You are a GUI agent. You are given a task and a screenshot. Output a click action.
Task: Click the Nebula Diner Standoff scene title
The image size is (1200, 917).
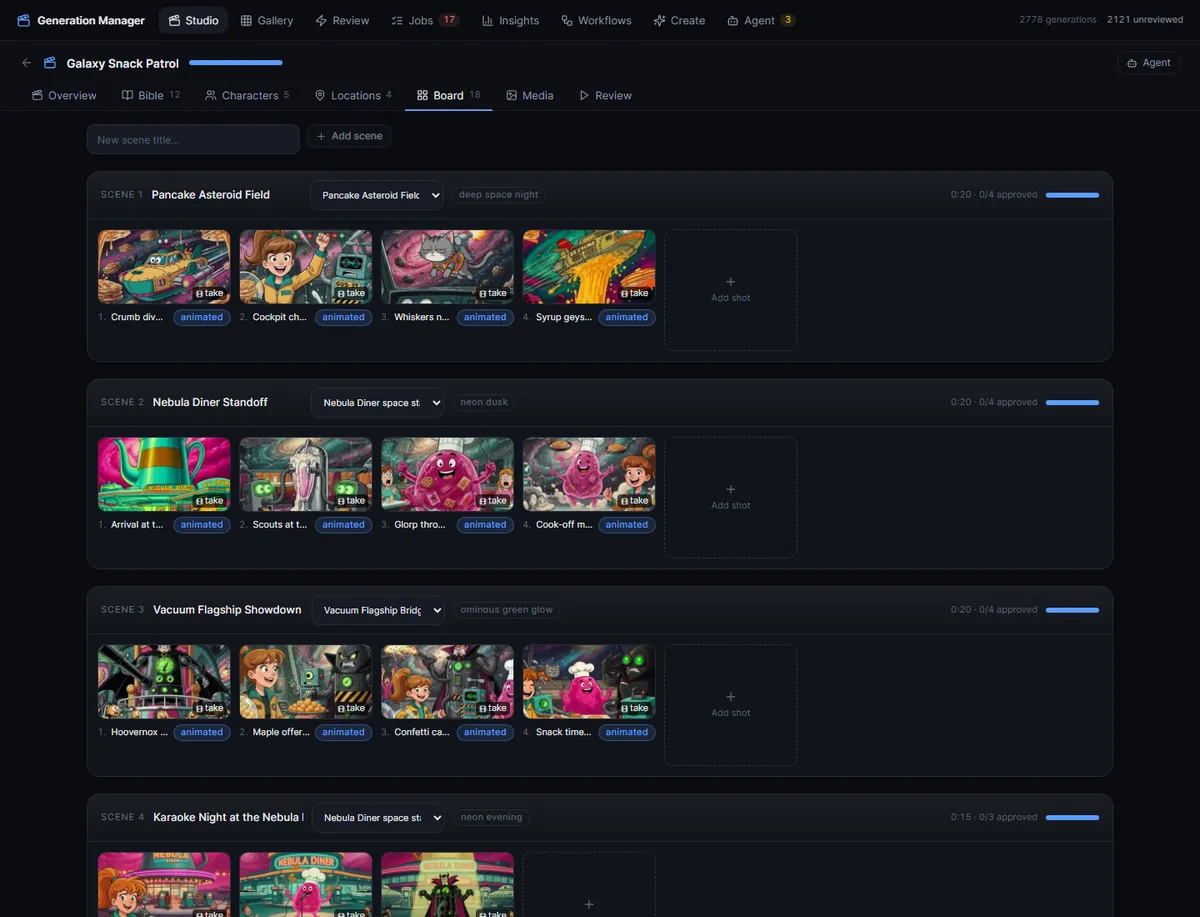click(210, 402)
